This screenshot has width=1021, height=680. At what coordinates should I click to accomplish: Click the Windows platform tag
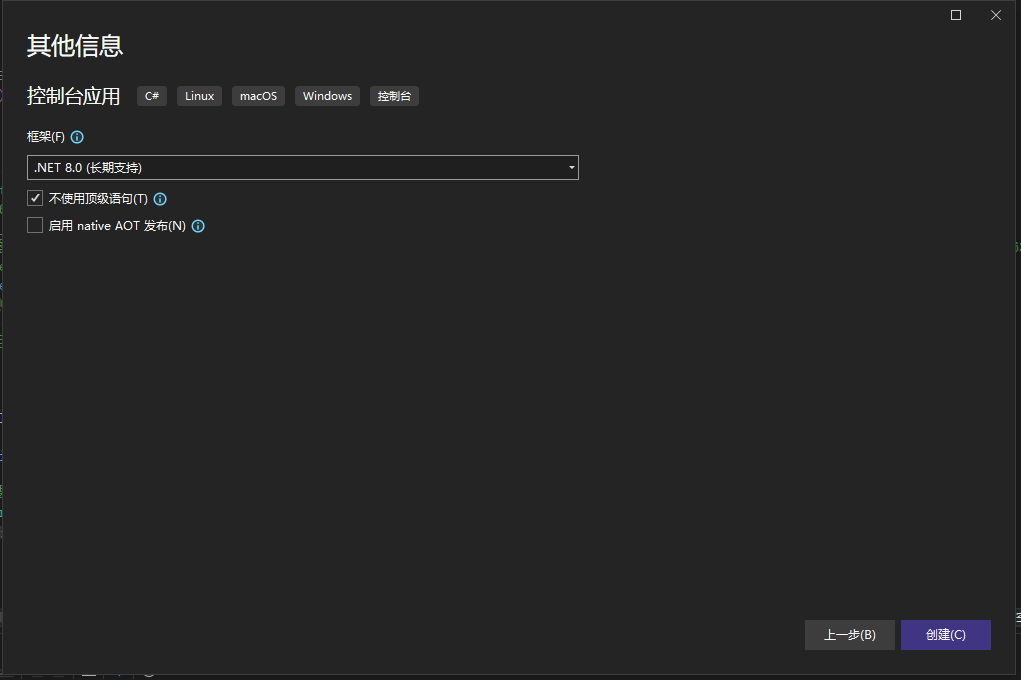[327, 96]
